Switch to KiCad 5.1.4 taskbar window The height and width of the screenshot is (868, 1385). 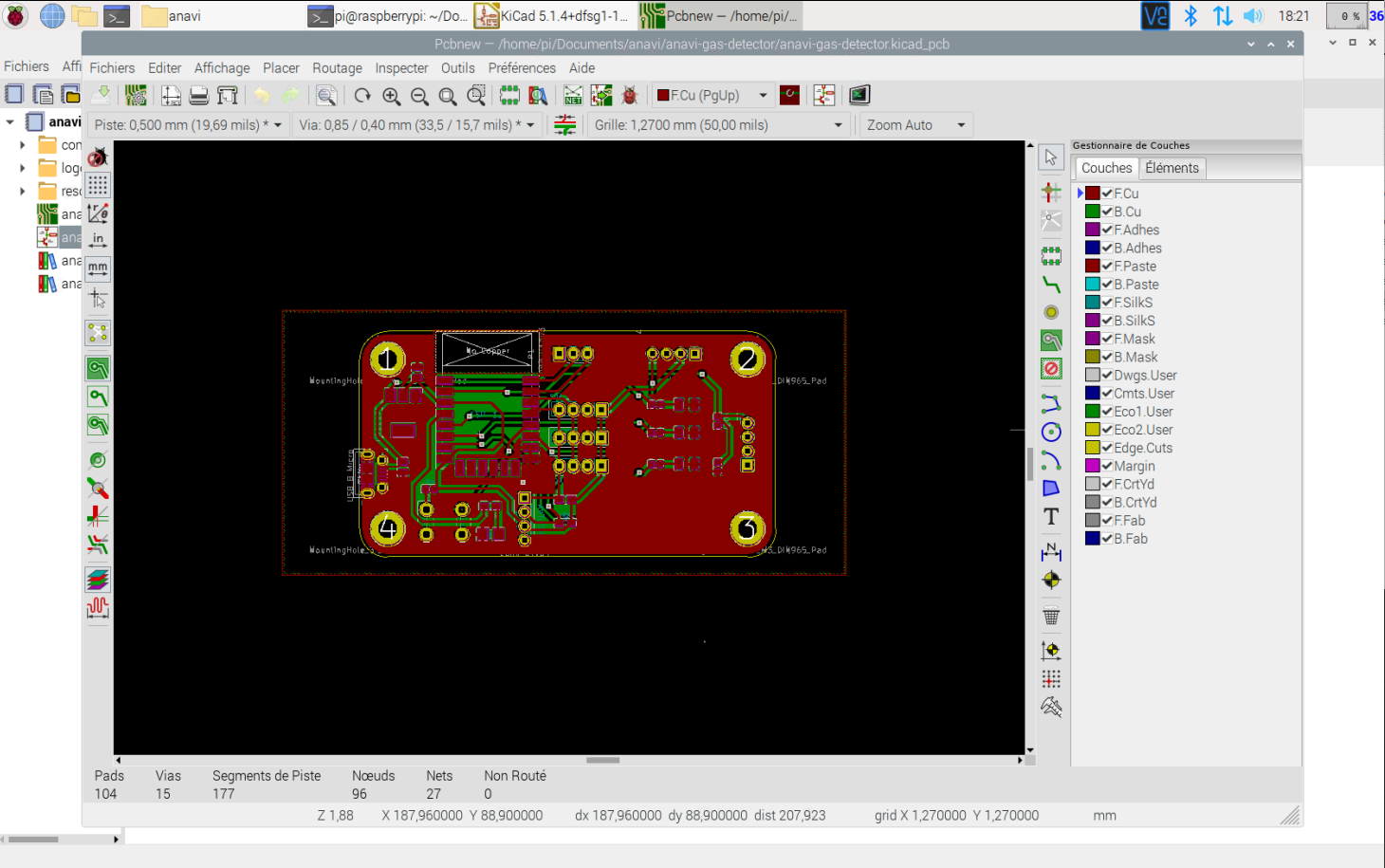point(552,15)
